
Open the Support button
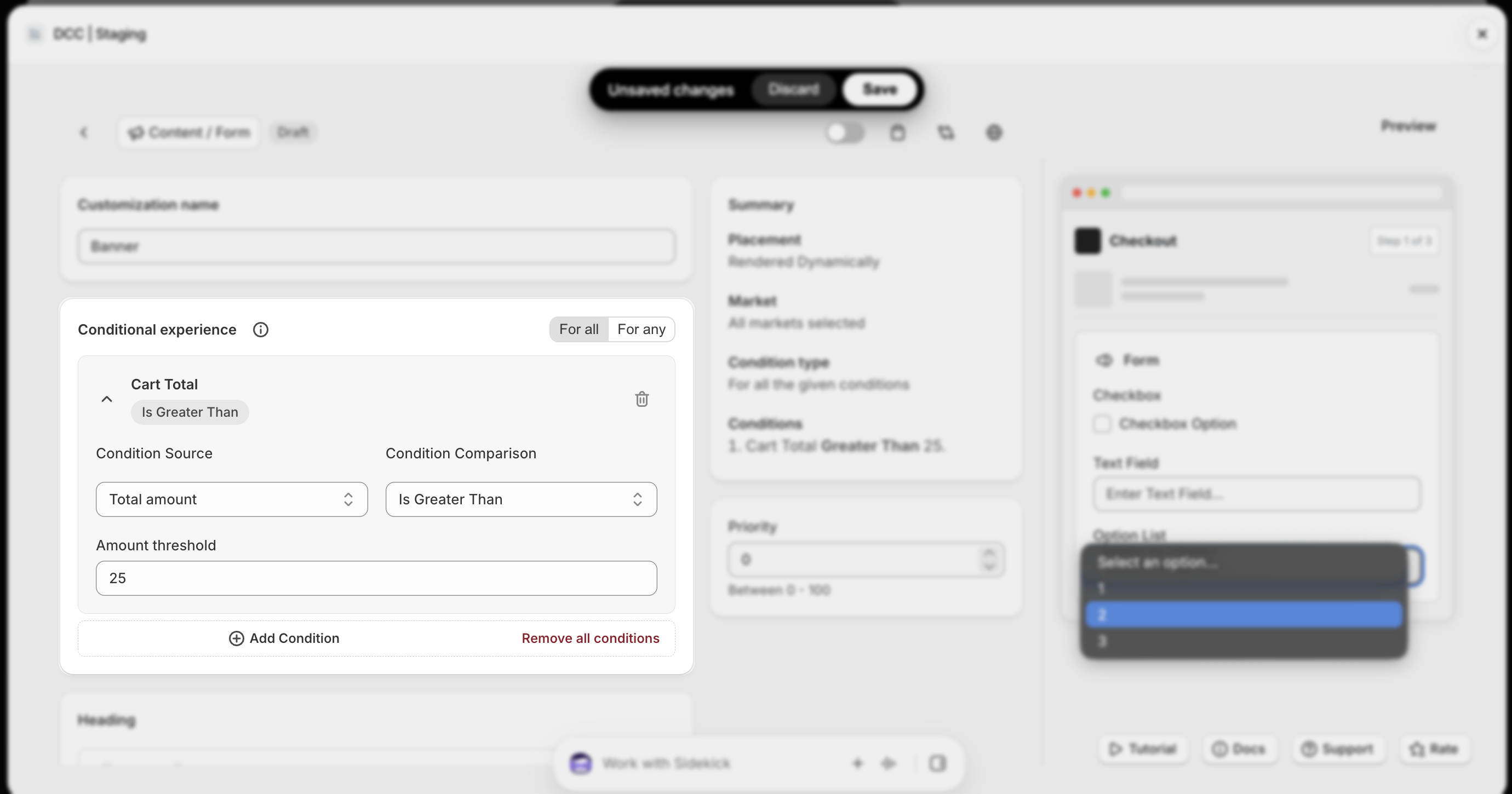click(x=1338, y=749)
